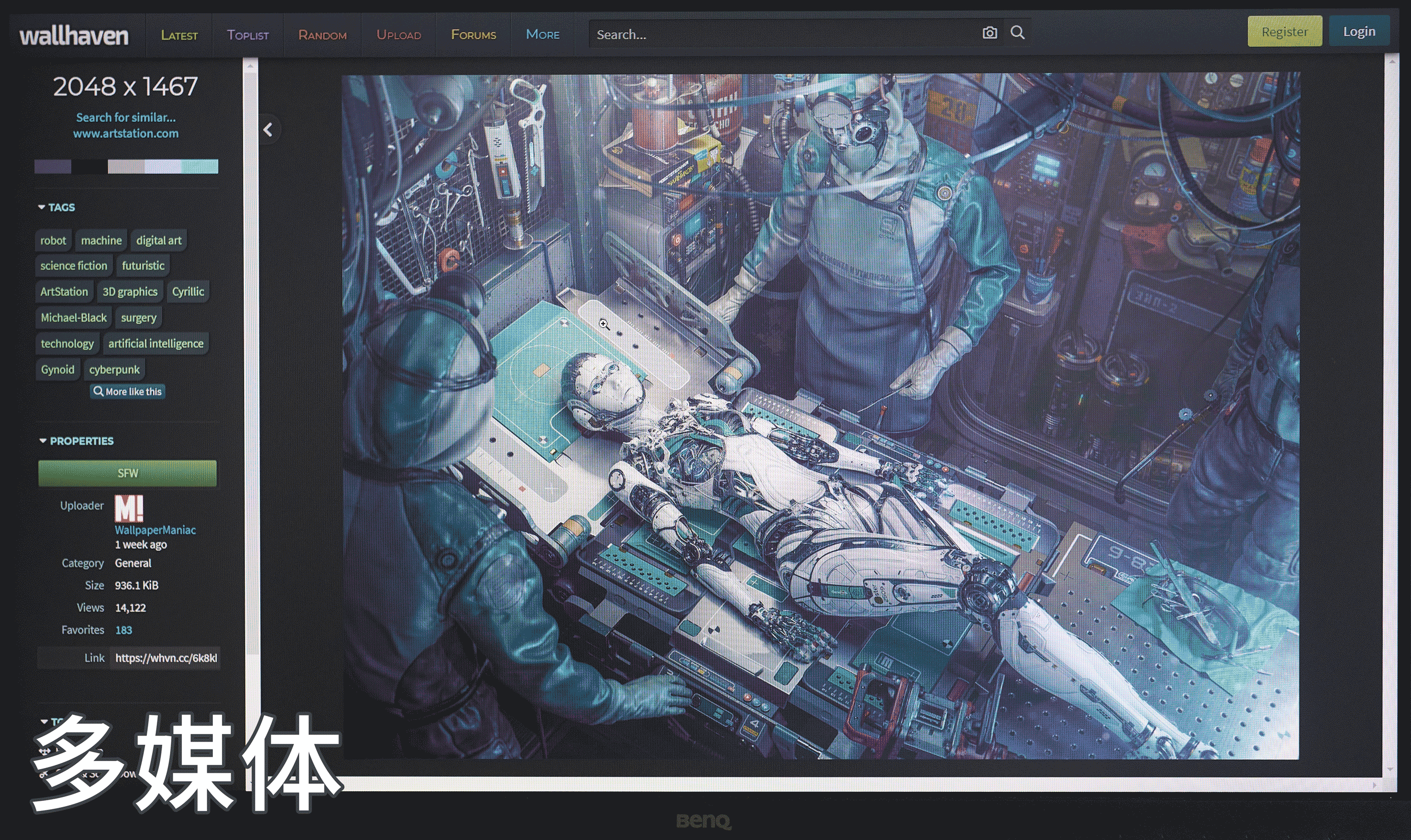Select the cyberpunk tag
The height and width of the screenshot is (840, 1411).
(114, 370)
